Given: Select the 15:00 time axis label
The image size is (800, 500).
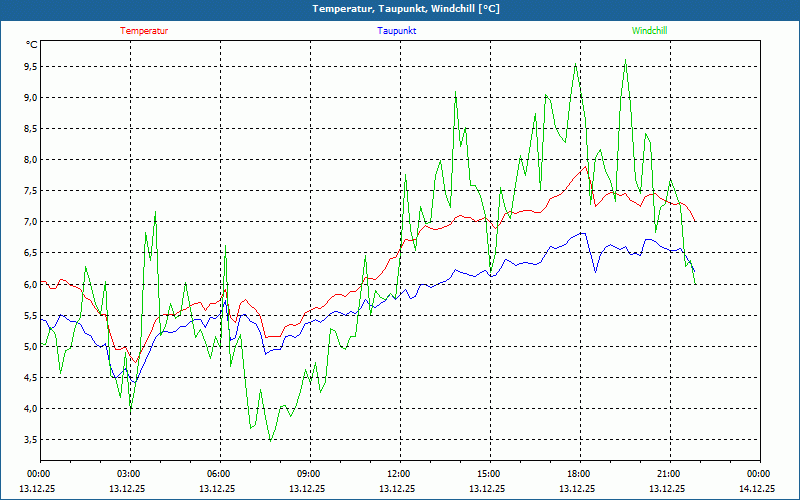Looking at the screenshot, I should coord(489,474).
